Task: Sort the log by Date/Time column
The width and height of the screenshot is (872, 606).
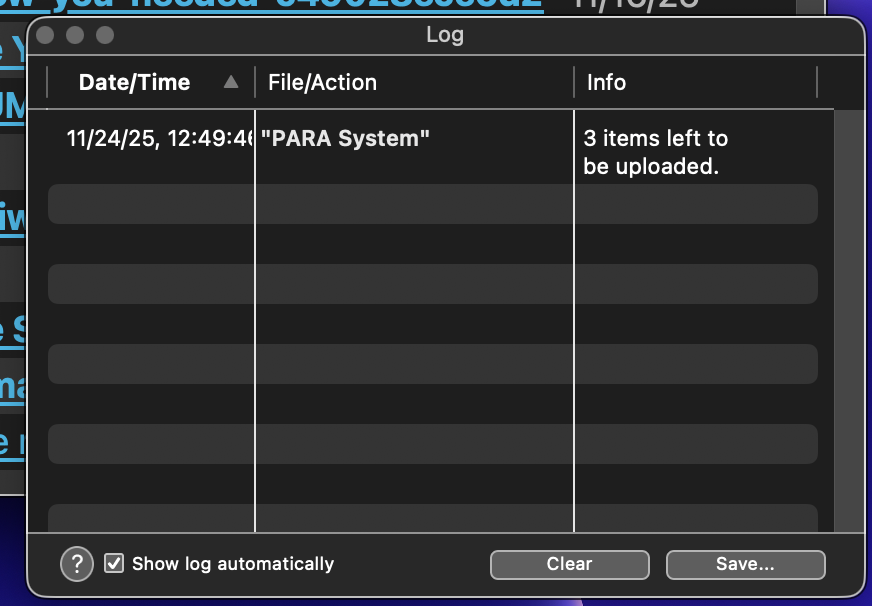Action: coord(134,82)
